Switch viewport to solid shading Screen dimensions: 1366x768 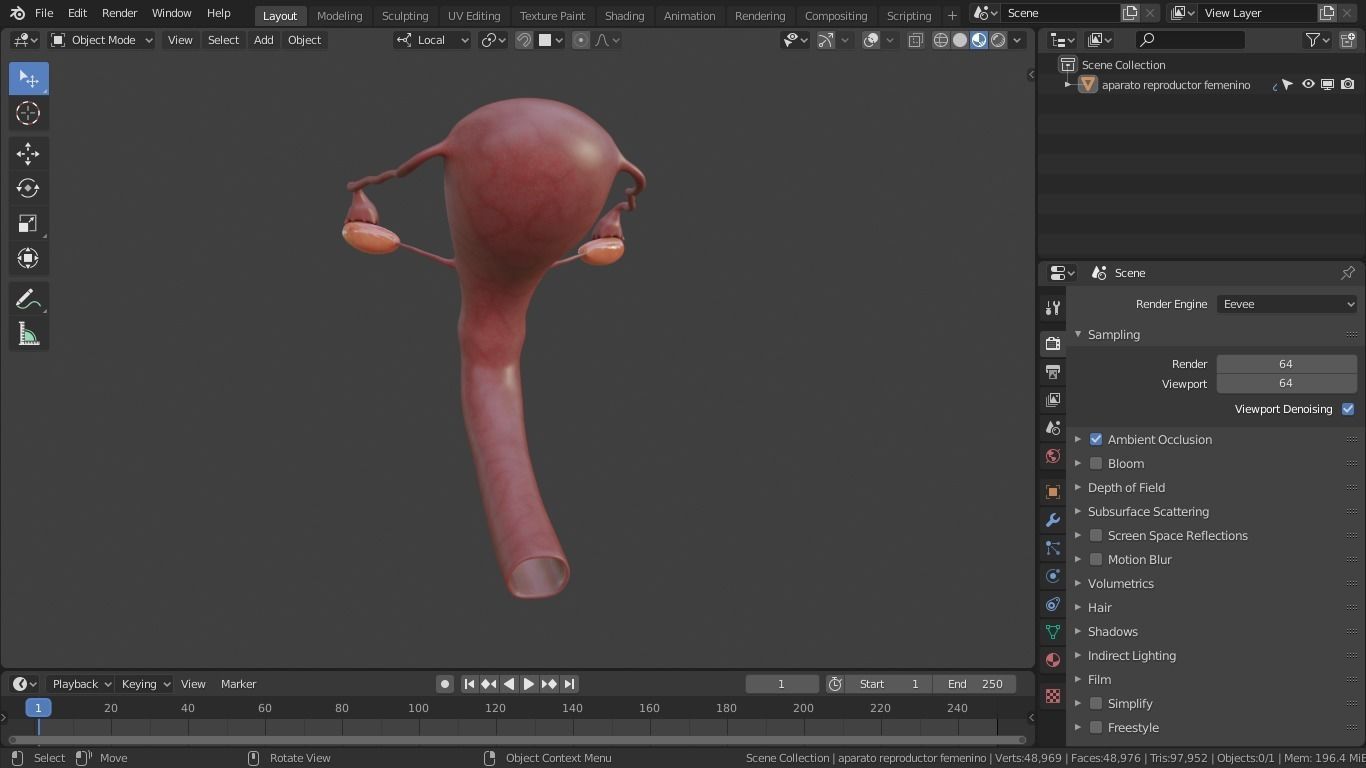tap(960, 40)
